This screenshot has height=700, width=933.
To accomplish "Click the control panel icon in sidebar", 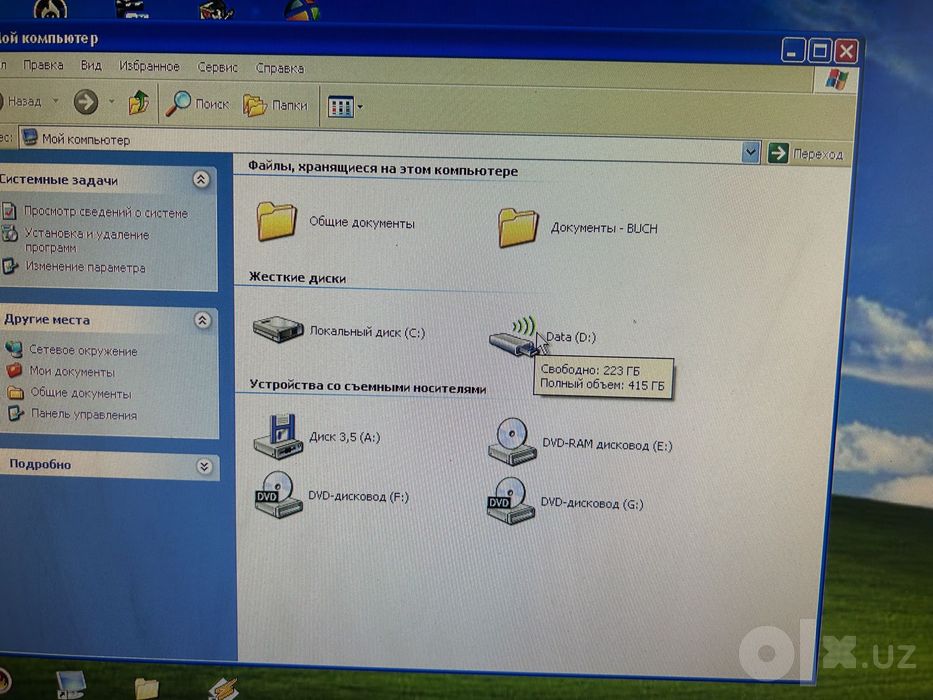I will tap(16, 413).
